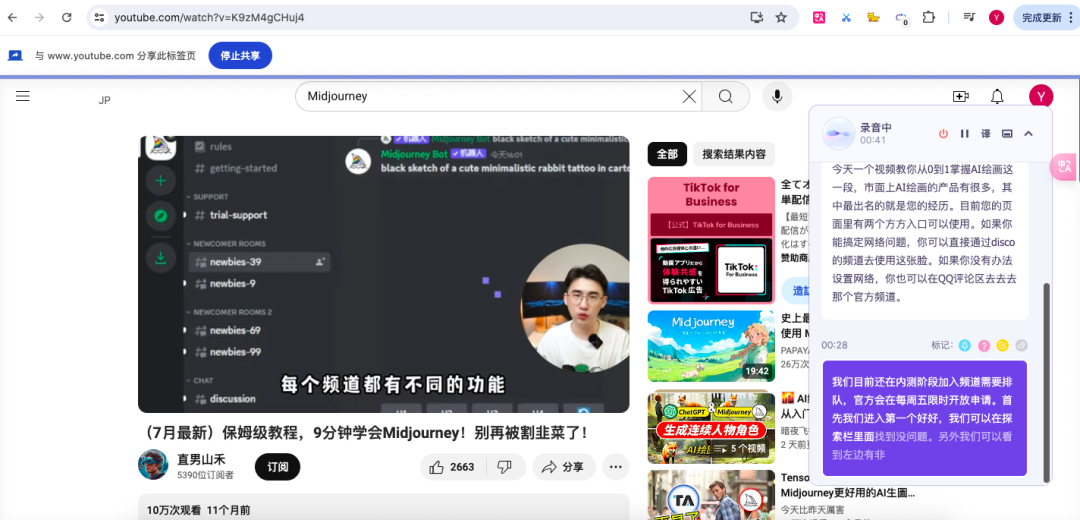Open Chrome profile avatar Y
This screenshot has width=1080, height=520.
[996, 18]
